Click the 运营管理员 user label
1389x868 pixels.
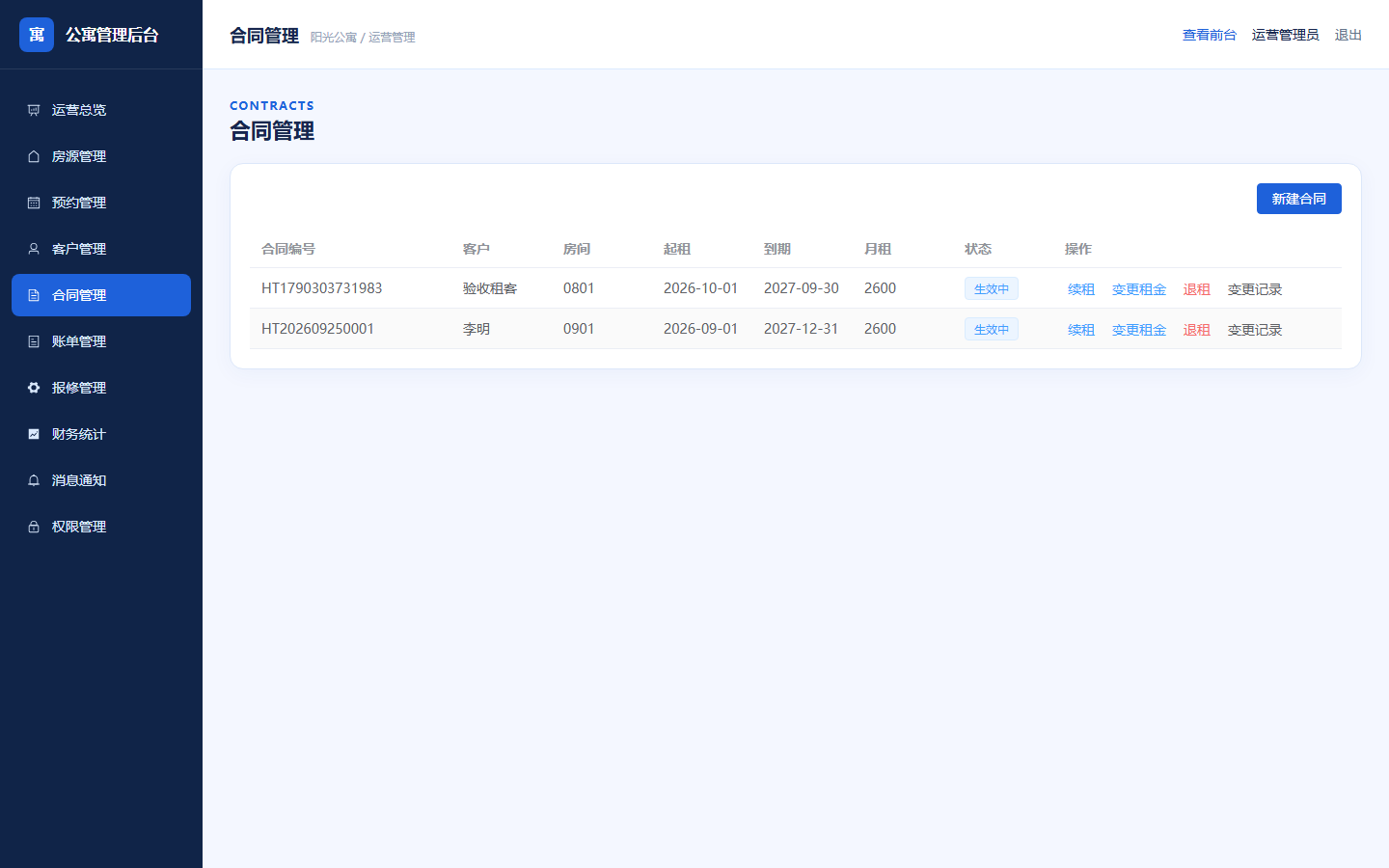click(x=1285, y=35)
